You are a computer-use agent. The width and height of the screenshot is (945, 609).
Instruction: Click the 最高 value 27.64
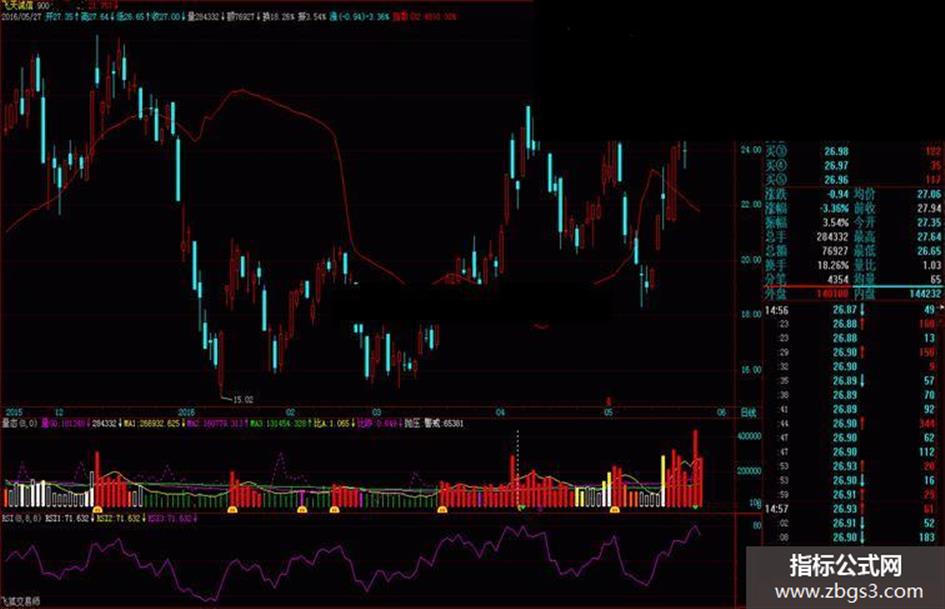[x=929, y=237]
